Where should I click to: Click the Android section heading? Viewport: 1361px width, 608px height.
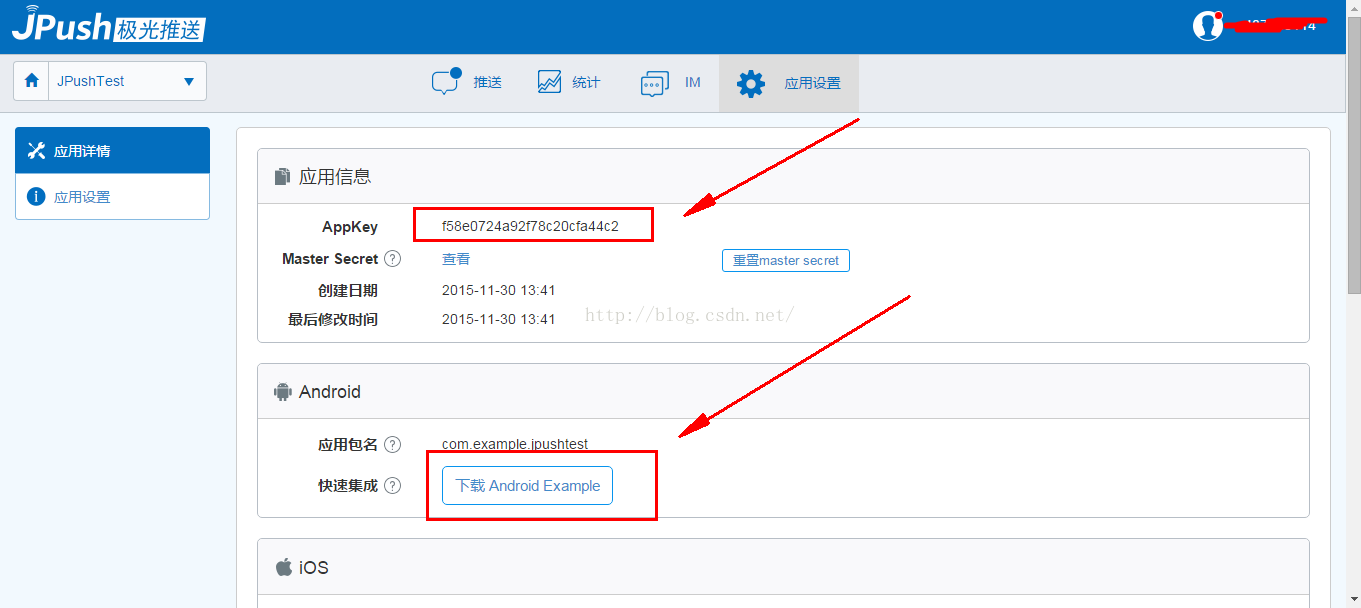tap(330, 392)
